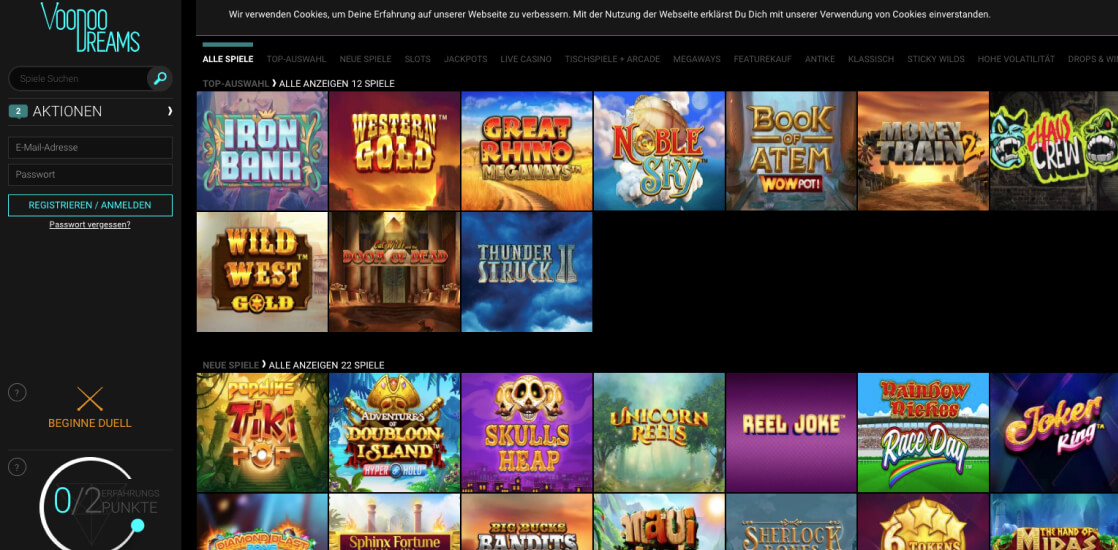Click the Top-Auswahl section heading
Screen dimensions: 1118x550
235,83
